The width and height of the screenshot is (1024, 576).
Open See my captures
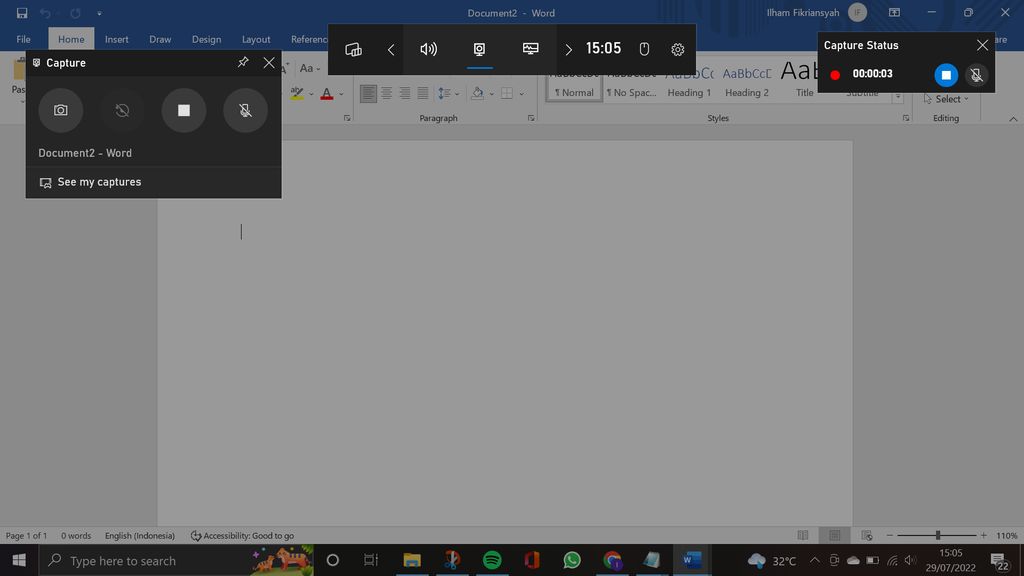coord(100,182)
